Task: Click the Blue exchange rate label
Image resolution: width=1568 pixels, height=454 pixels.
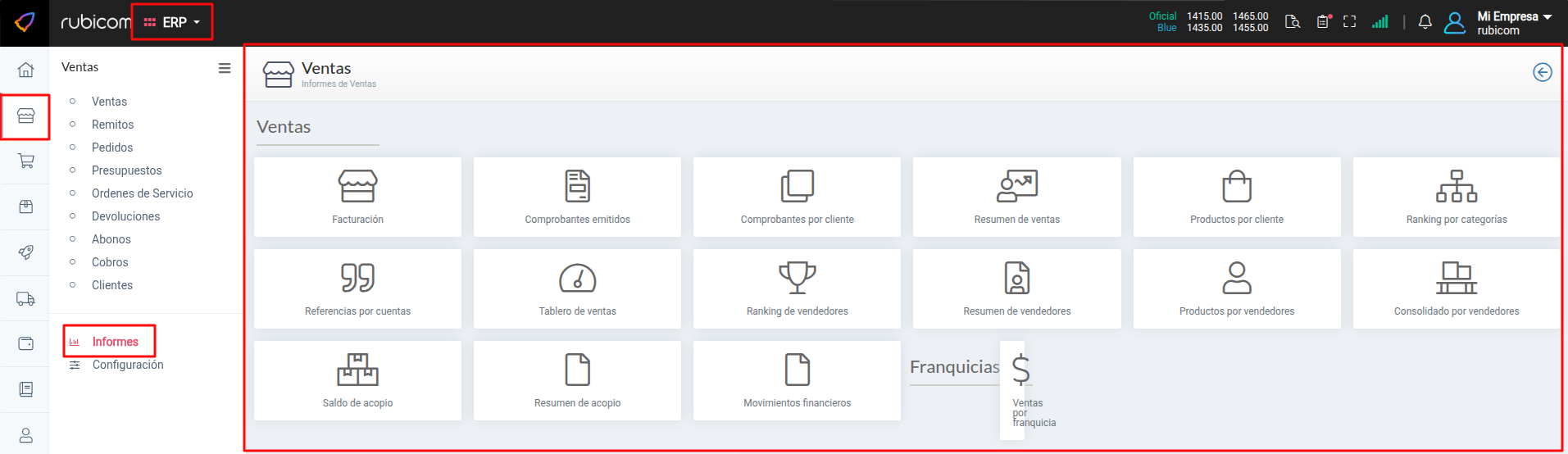Action: pos(1167,28)
